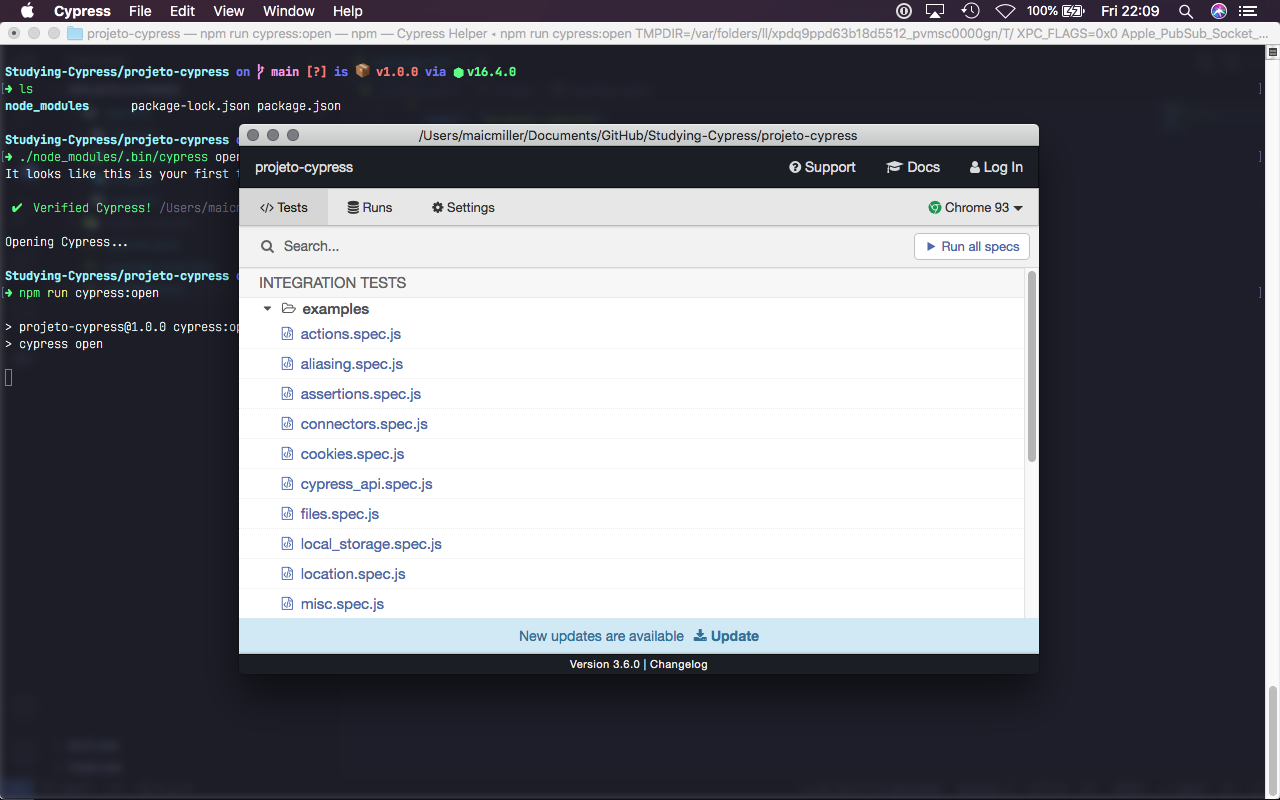Open the Siri icon
The width and height of the screenshot is (1280, 800).
(1219, 11)
